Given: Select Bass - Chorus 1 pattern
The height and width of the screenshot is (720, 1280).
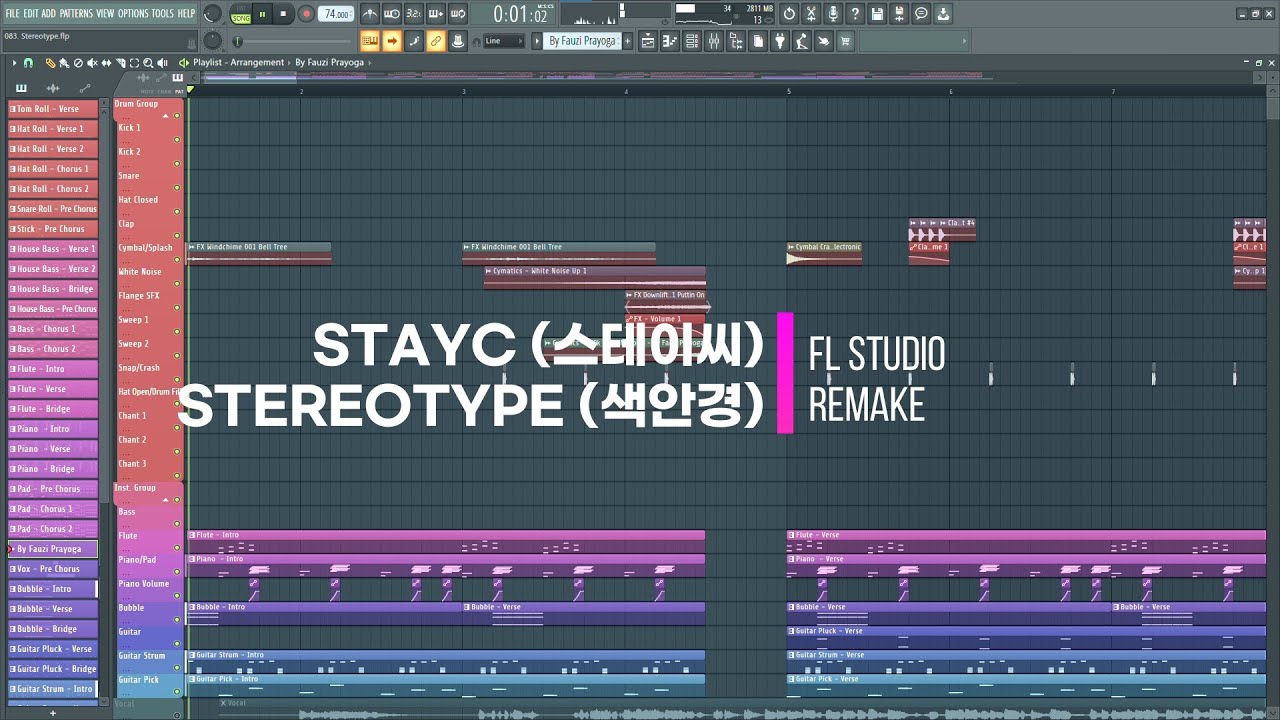Looking at the screenshot, I should [x=53, y=329].
